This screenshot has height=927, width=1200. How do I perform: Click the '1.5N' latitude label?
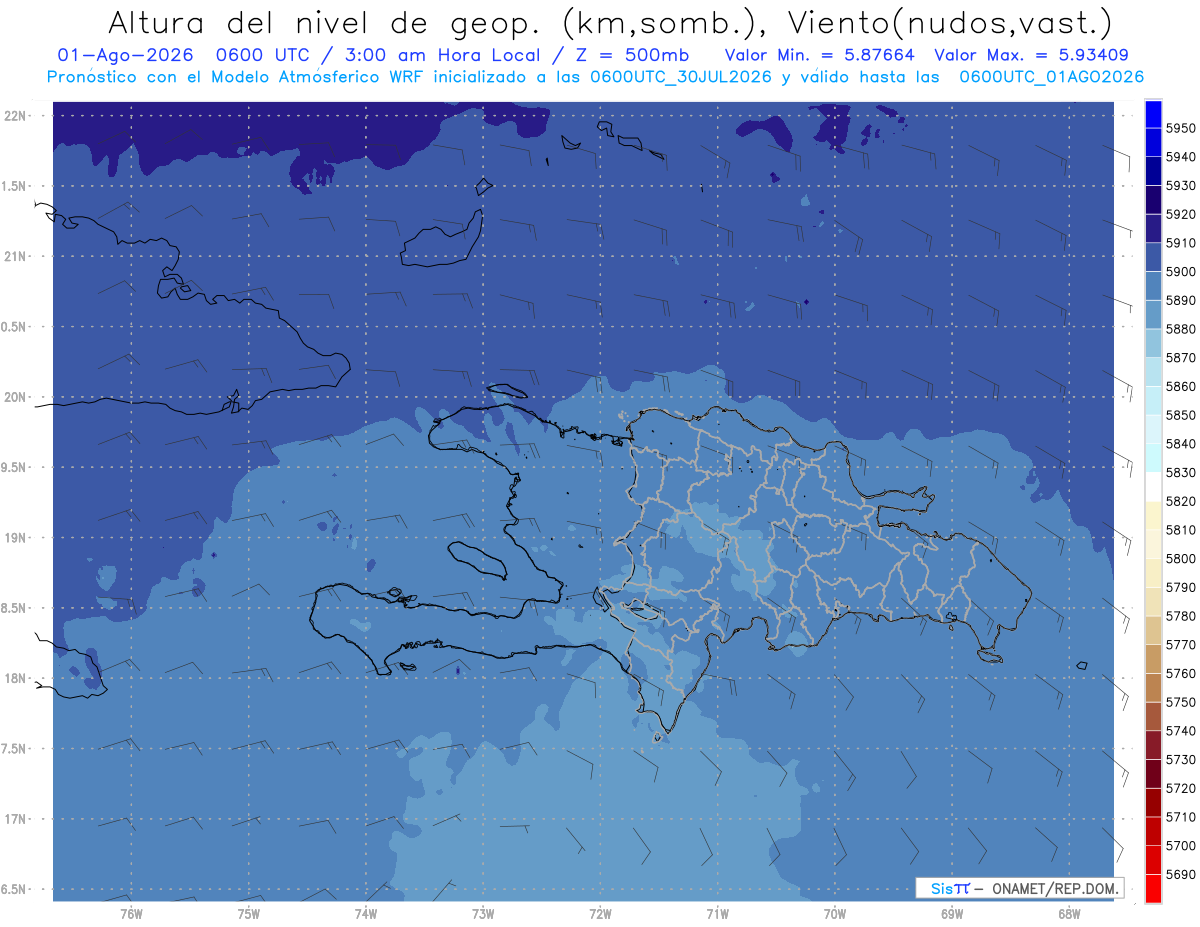15,186
